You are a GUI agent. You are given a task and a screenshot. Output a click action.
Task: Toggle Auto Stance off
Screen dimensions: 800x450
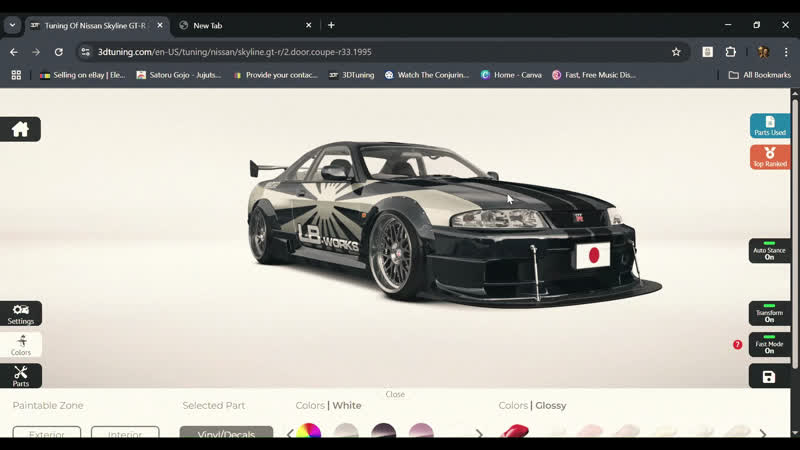point(769,251)
